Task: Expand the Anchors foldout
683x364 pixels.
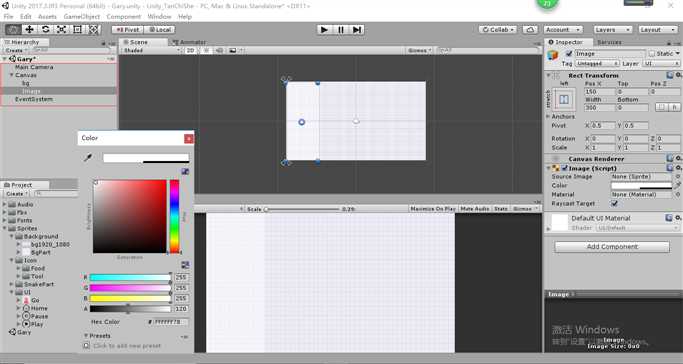Action: (x=548, y=116)
